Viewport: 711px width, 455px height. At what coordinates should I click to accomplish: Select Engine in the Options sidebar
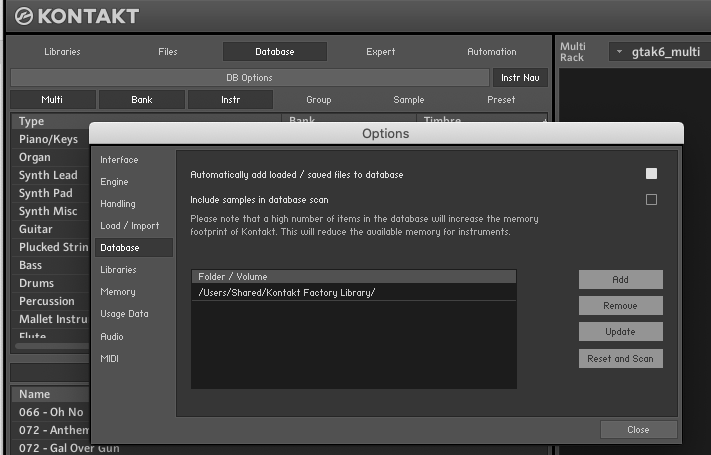pos(114,182)
